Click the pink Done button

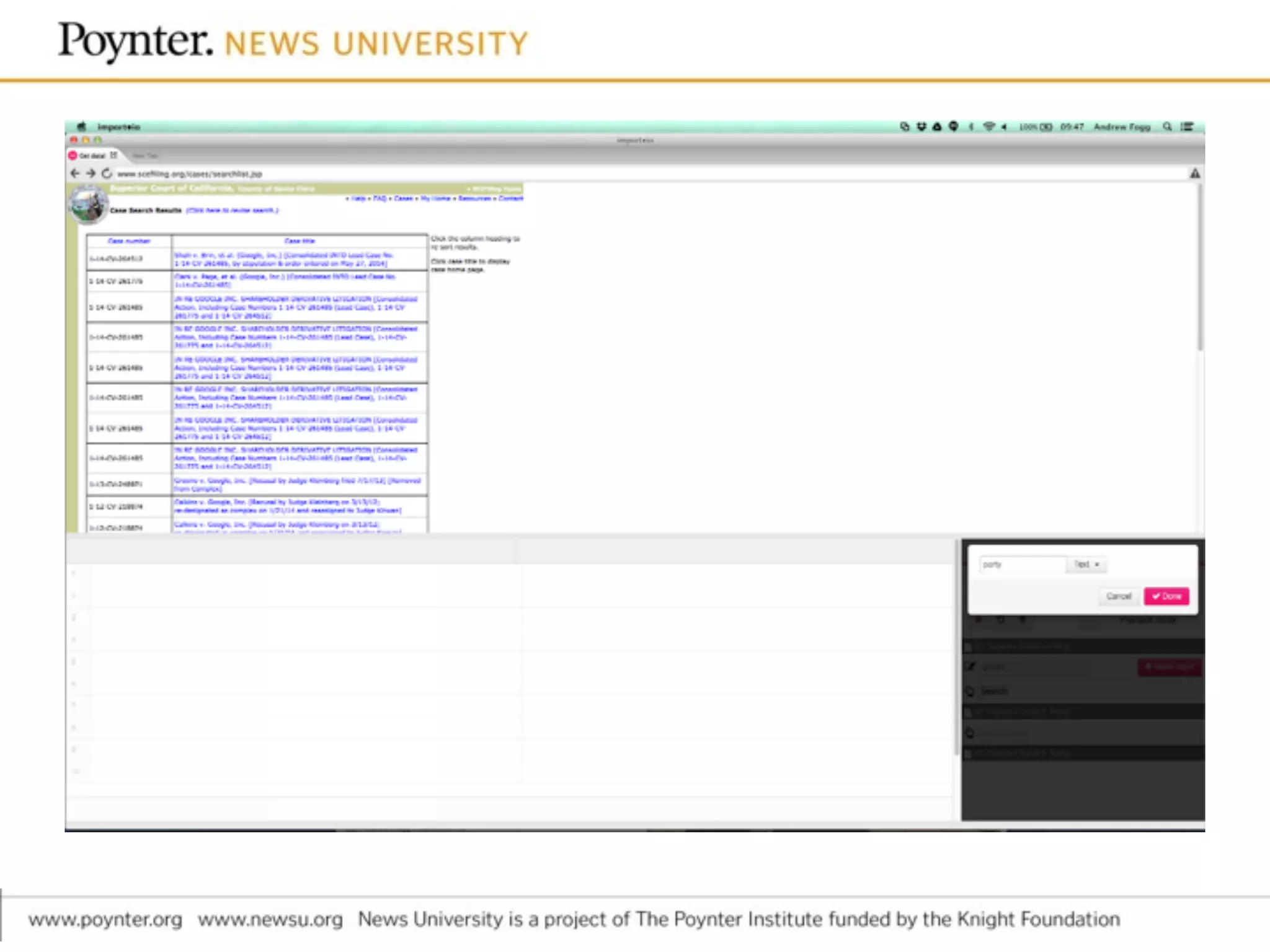coord(1166,596)
